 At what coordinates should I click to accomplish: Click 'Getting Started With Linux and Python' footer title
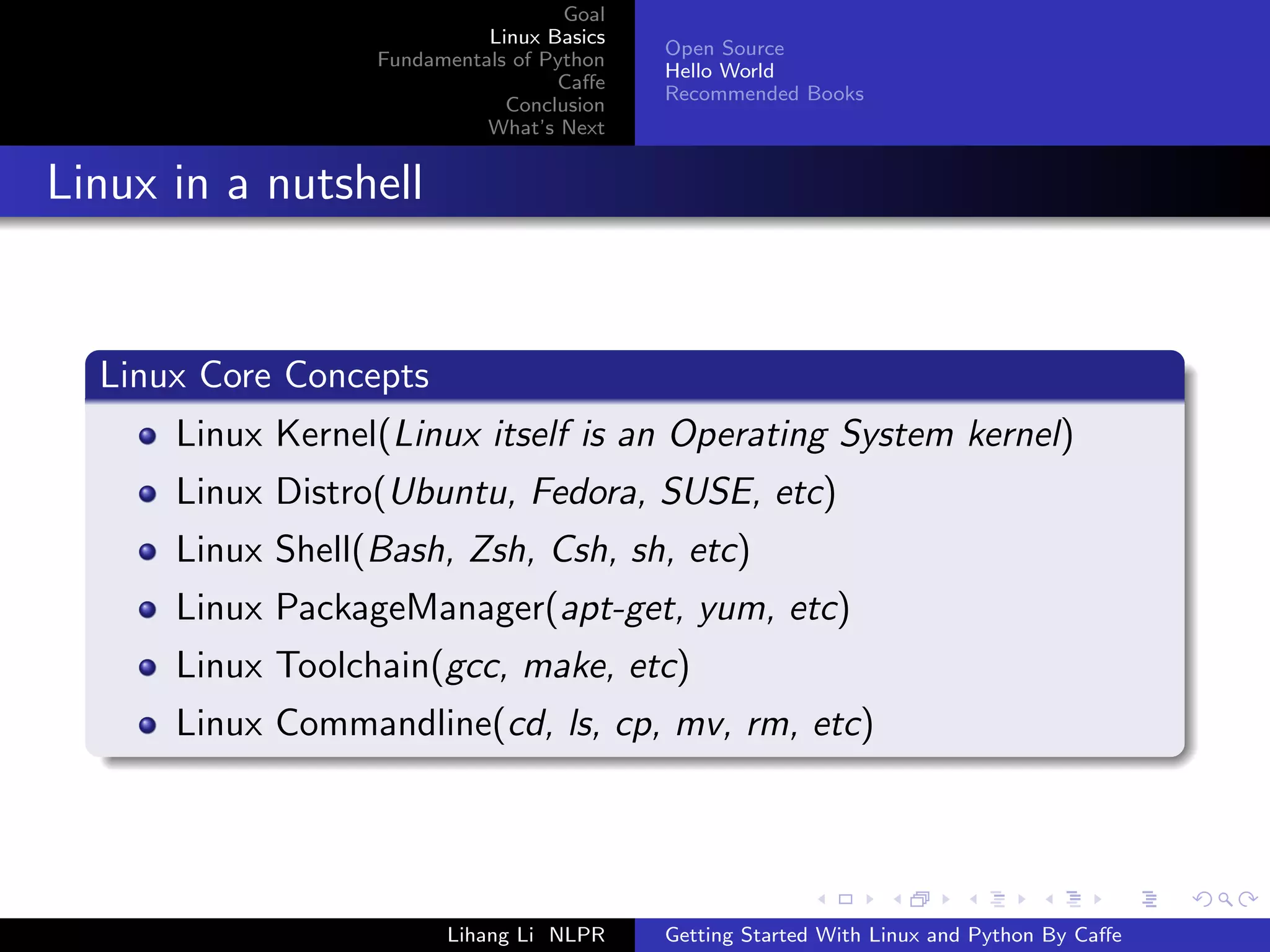click(x=893, y=935)
